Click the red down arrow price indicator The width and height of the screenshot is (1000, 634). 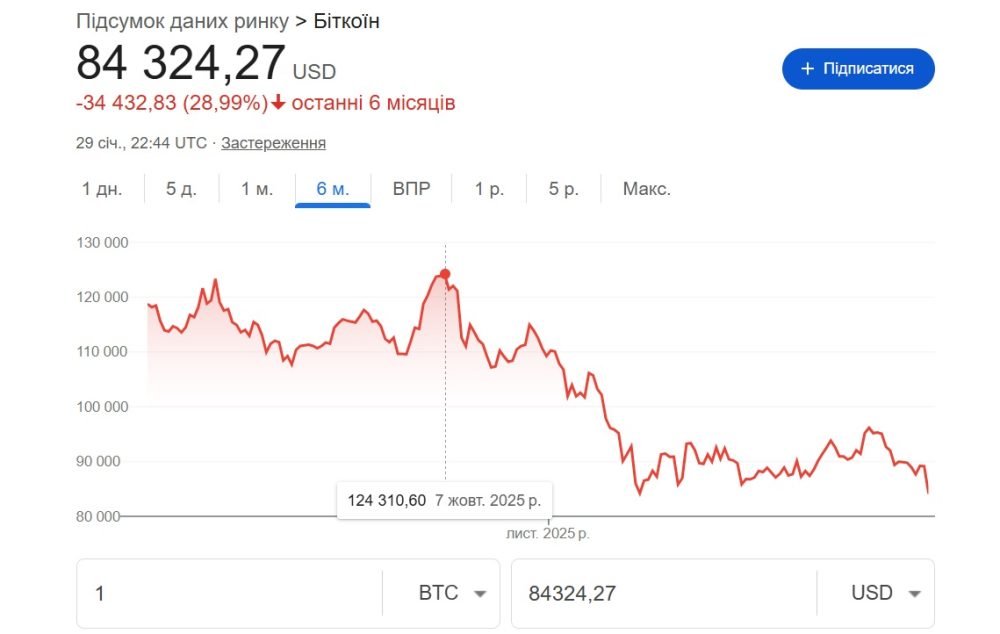(278, 103)
